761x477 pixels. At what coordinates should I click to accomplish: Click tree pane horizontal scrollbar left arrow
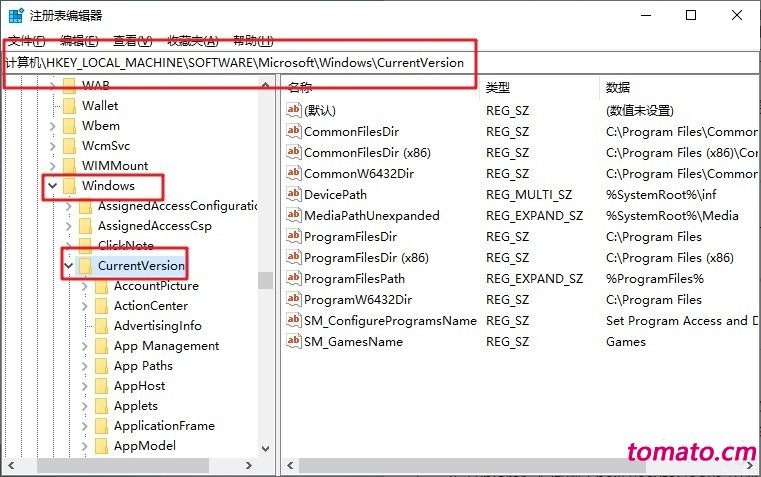(x=11, y=466)
